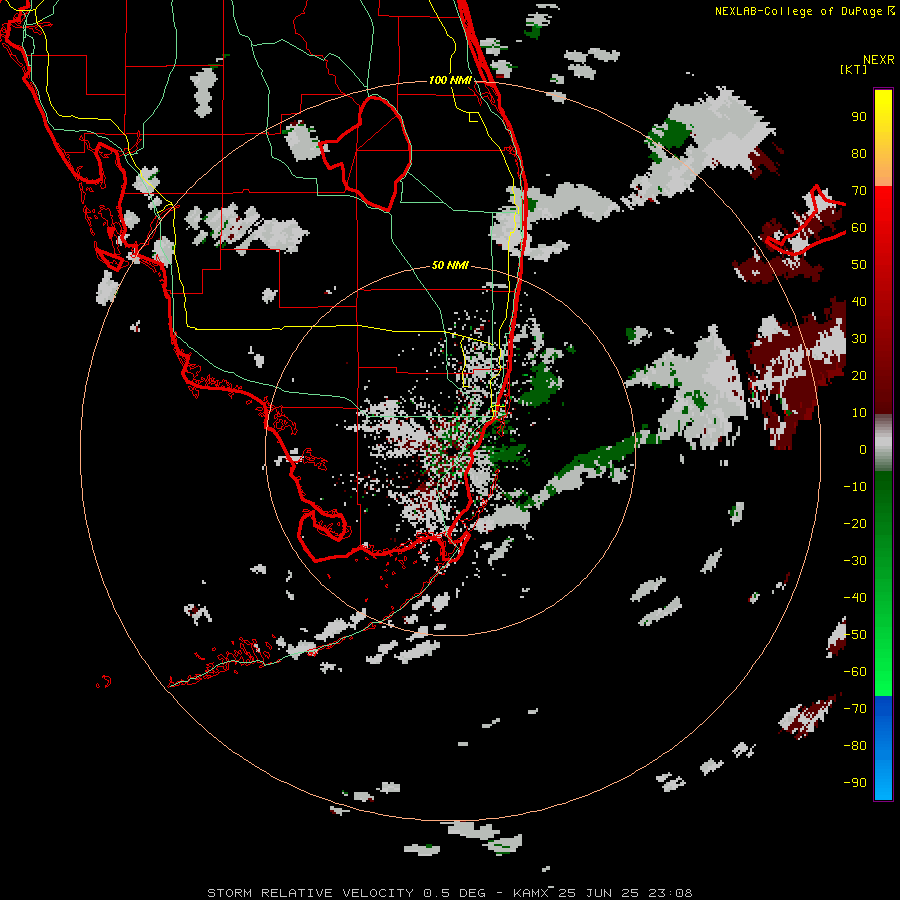Click the NEXR label above the color scale
Screen dimensions: 900x900
878,60
